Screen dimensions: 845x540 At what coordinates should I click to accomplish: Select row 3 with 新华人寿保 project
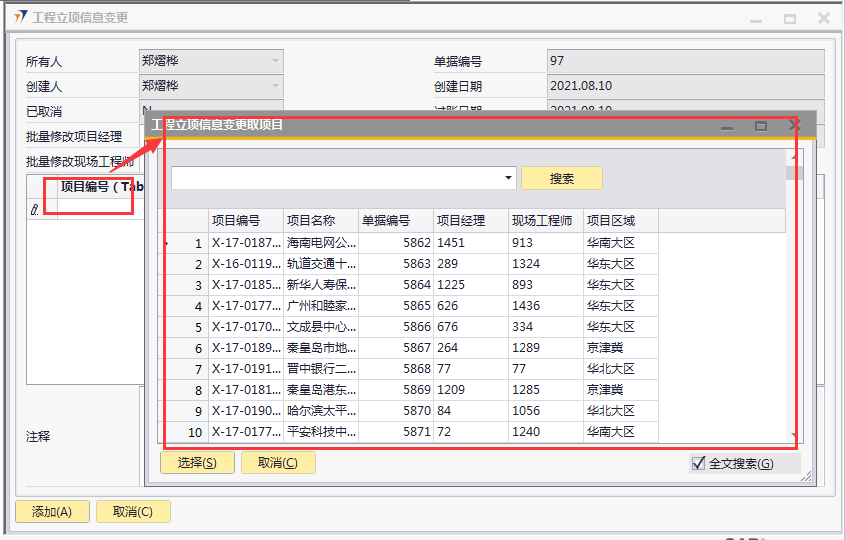[320, 285]
